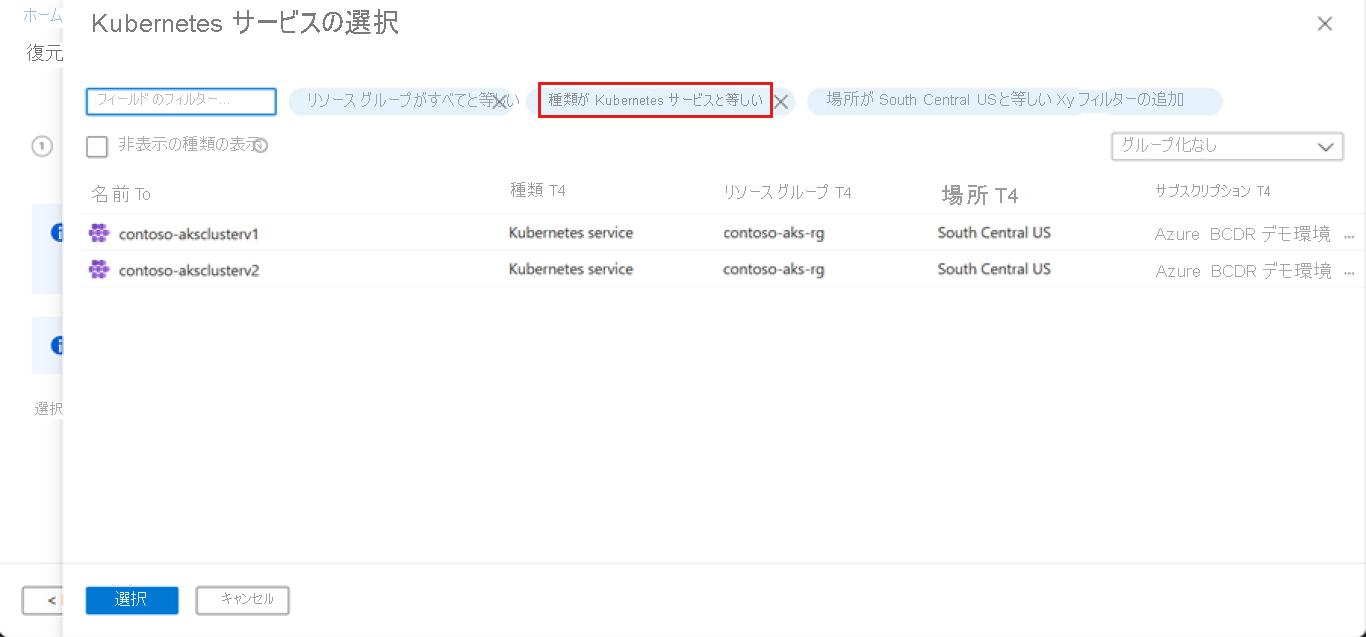Click the フィールドのフィルター search field

(180, 101)
